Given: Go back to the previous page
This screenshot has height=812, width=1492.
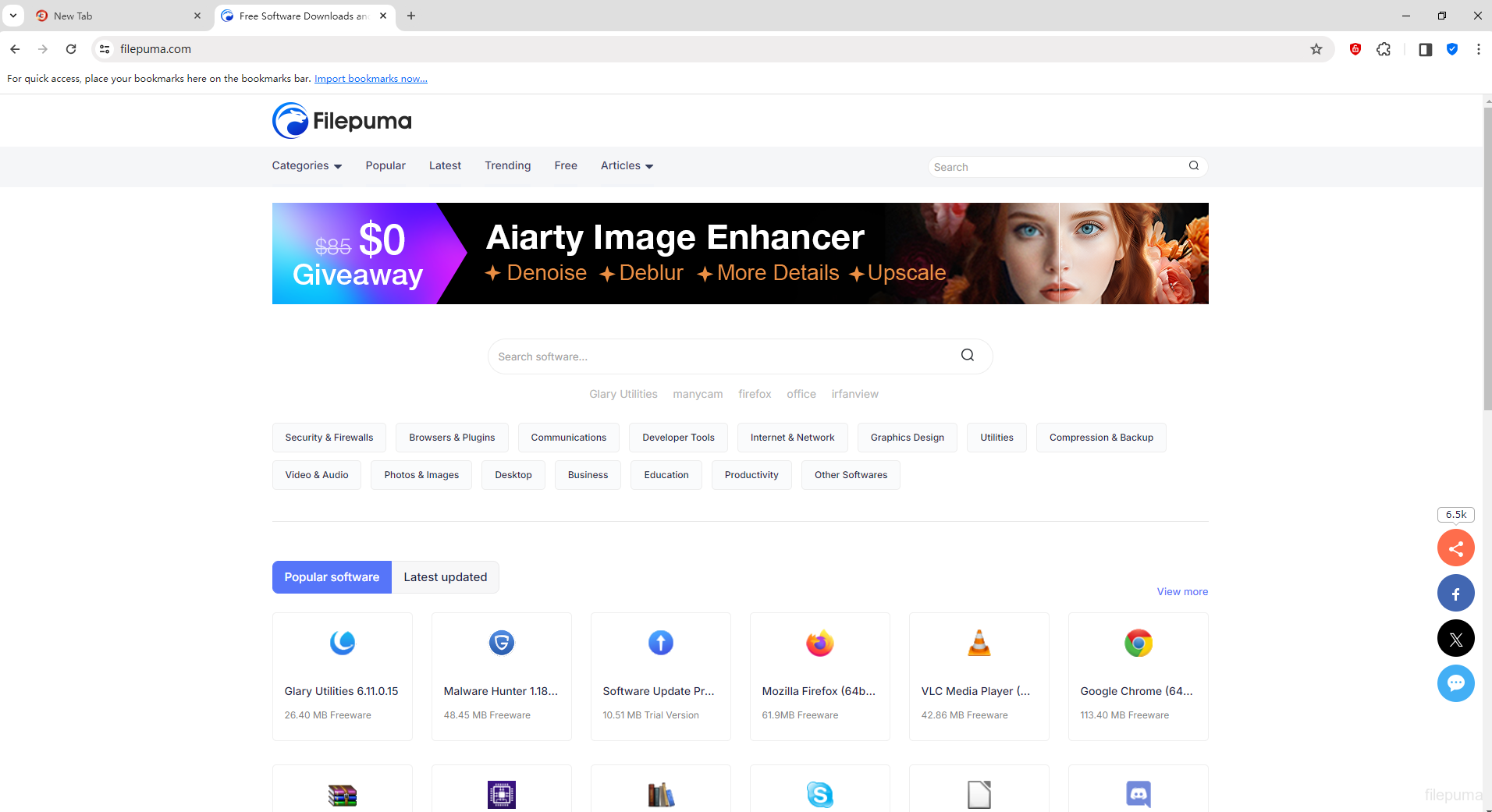Looking at the screenshot, I should [15, 49].
